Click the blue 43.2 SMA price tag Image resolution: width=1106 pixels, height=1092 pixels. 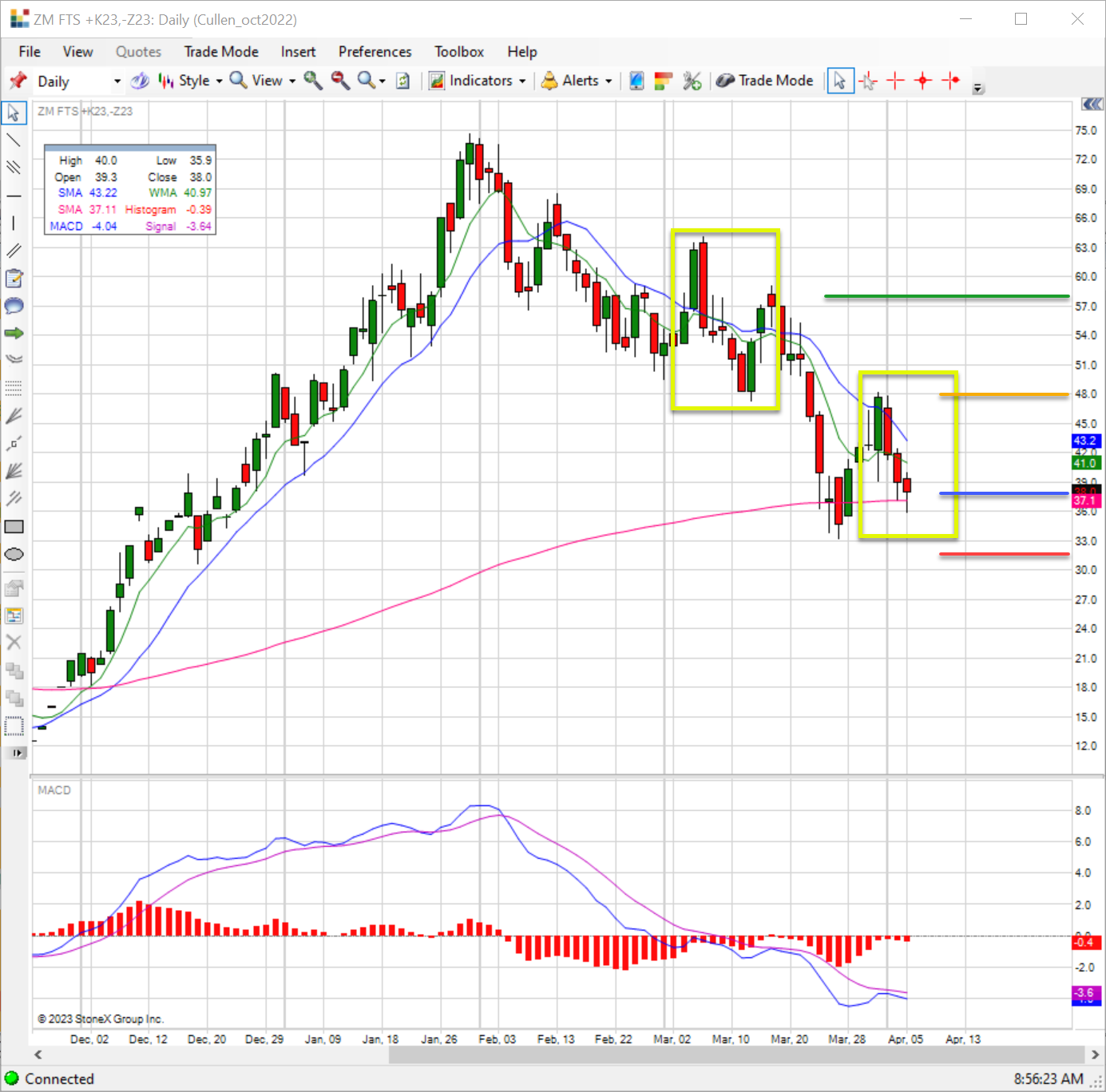pyautogui.click(x=1085, y=441)
